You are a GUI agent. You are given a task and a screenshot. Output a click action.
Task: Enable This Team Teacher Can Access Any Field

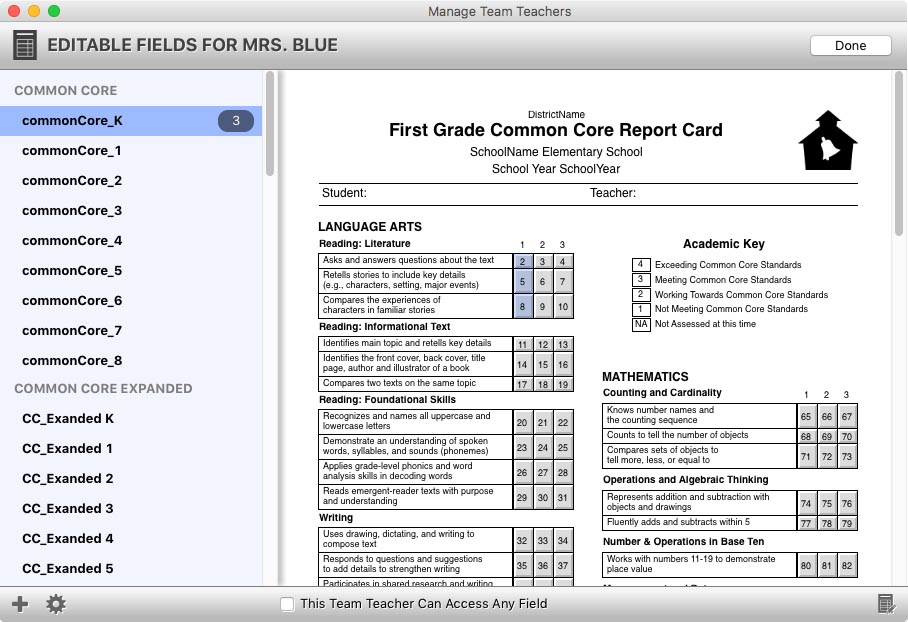(x=287, y=604)
